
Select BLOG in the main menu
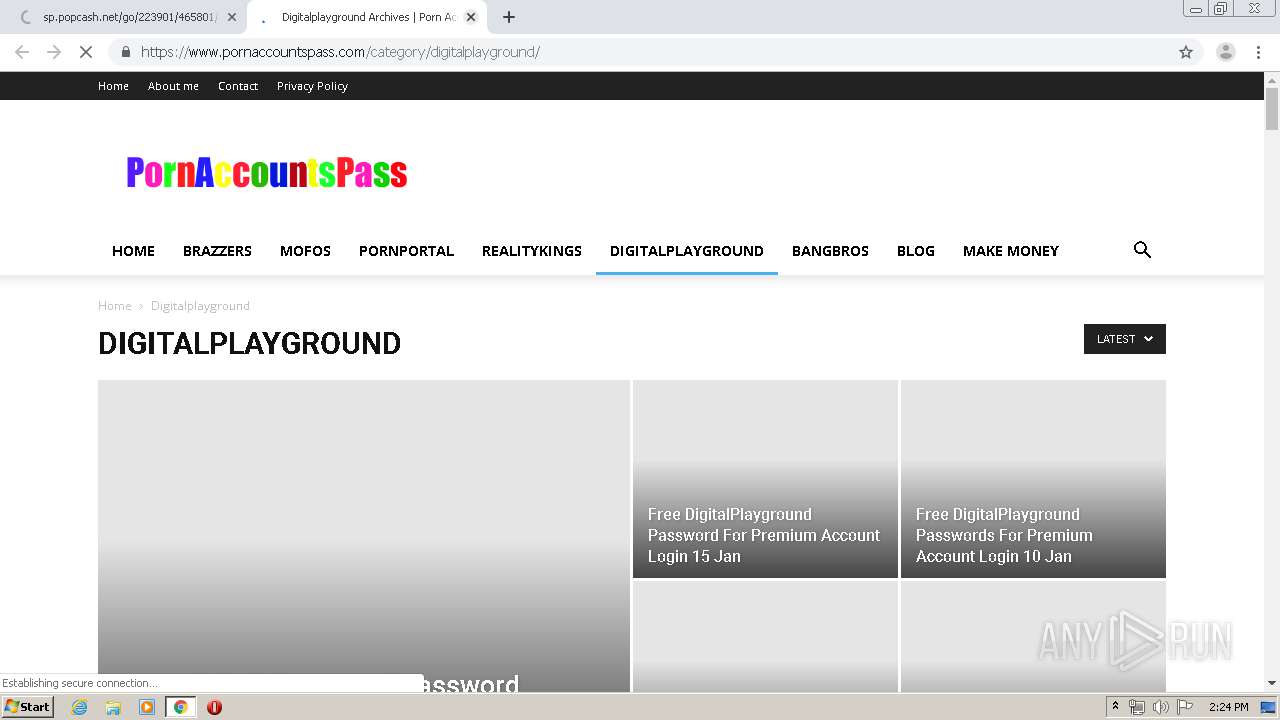pos(916,251)
